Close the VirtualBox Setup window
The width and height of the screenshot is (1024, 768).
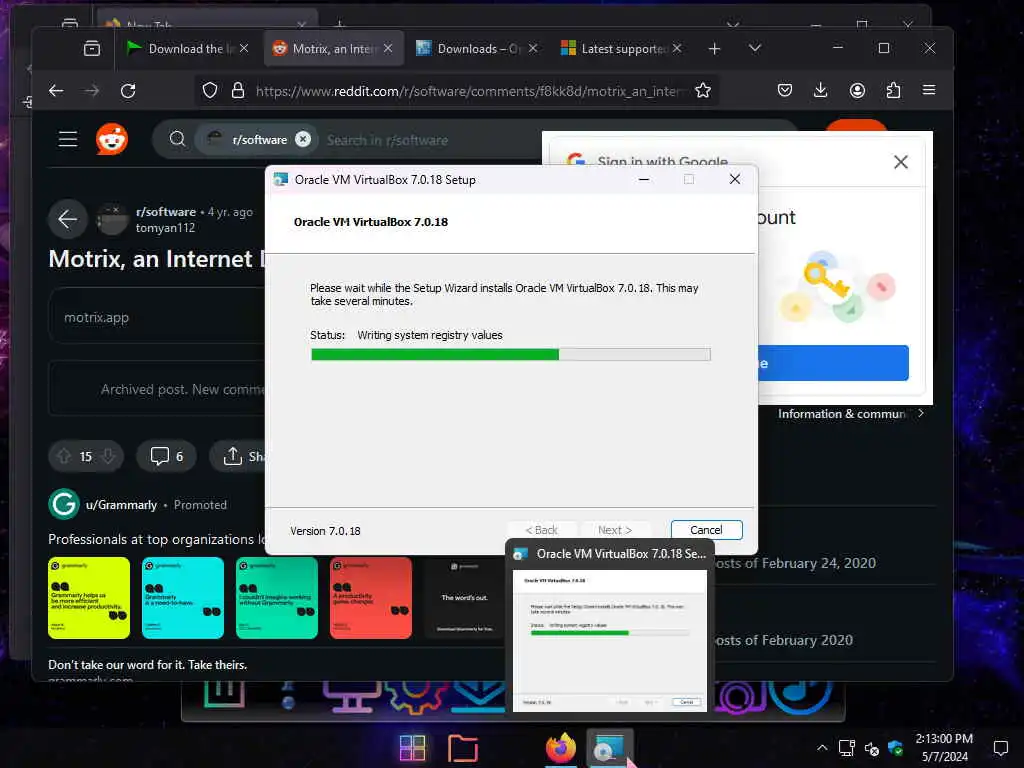click(735, 179)
